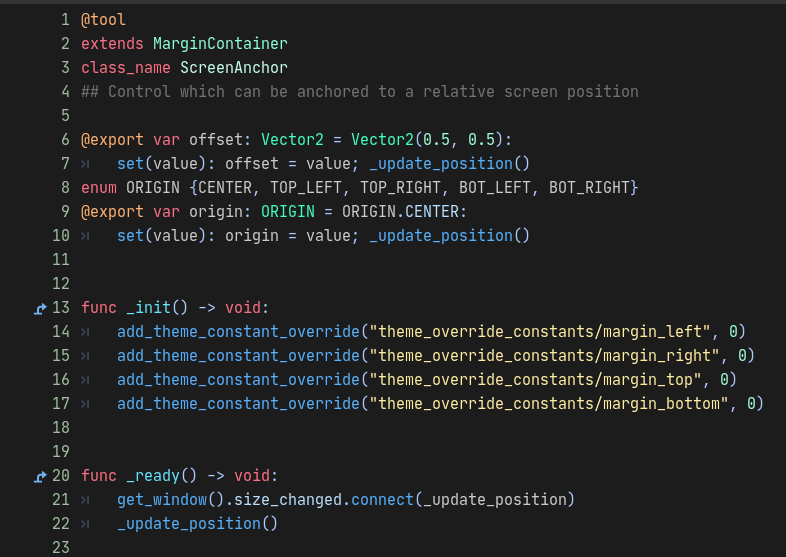Click line number 6 in gutter
The width and height of the screenshot is (786, 557).
click(x=65, y=139)
